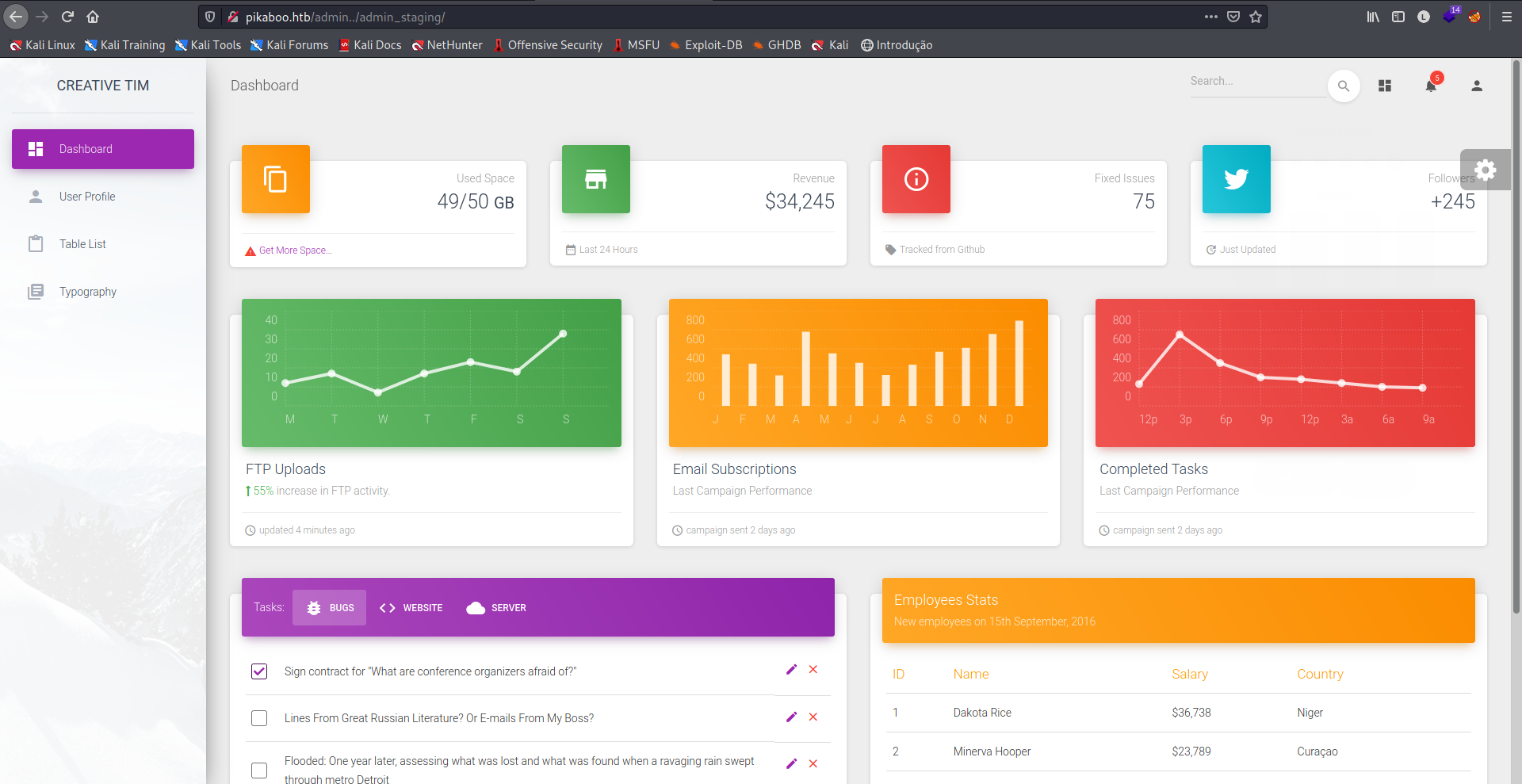
Task: Click Firefox home button
Action: tap(93, 17)
